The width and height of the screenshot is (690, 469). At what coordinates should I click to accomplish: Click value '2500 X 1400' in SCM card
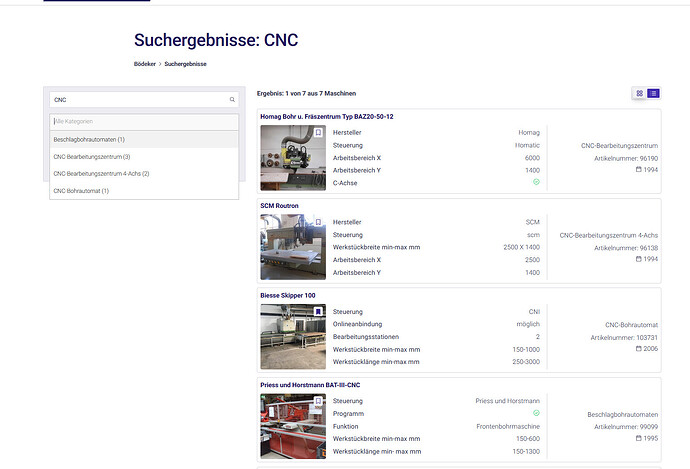click(x=521, y=247)
